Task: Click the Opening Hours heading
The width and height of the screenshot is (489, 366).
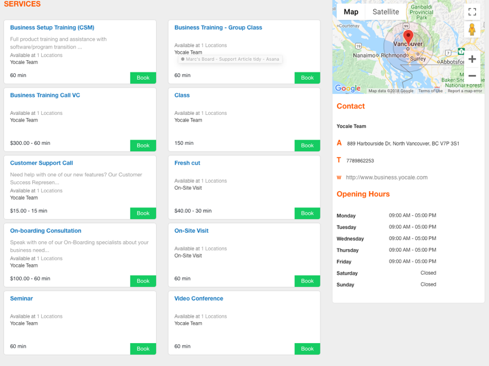Action: tap(363, 194)
